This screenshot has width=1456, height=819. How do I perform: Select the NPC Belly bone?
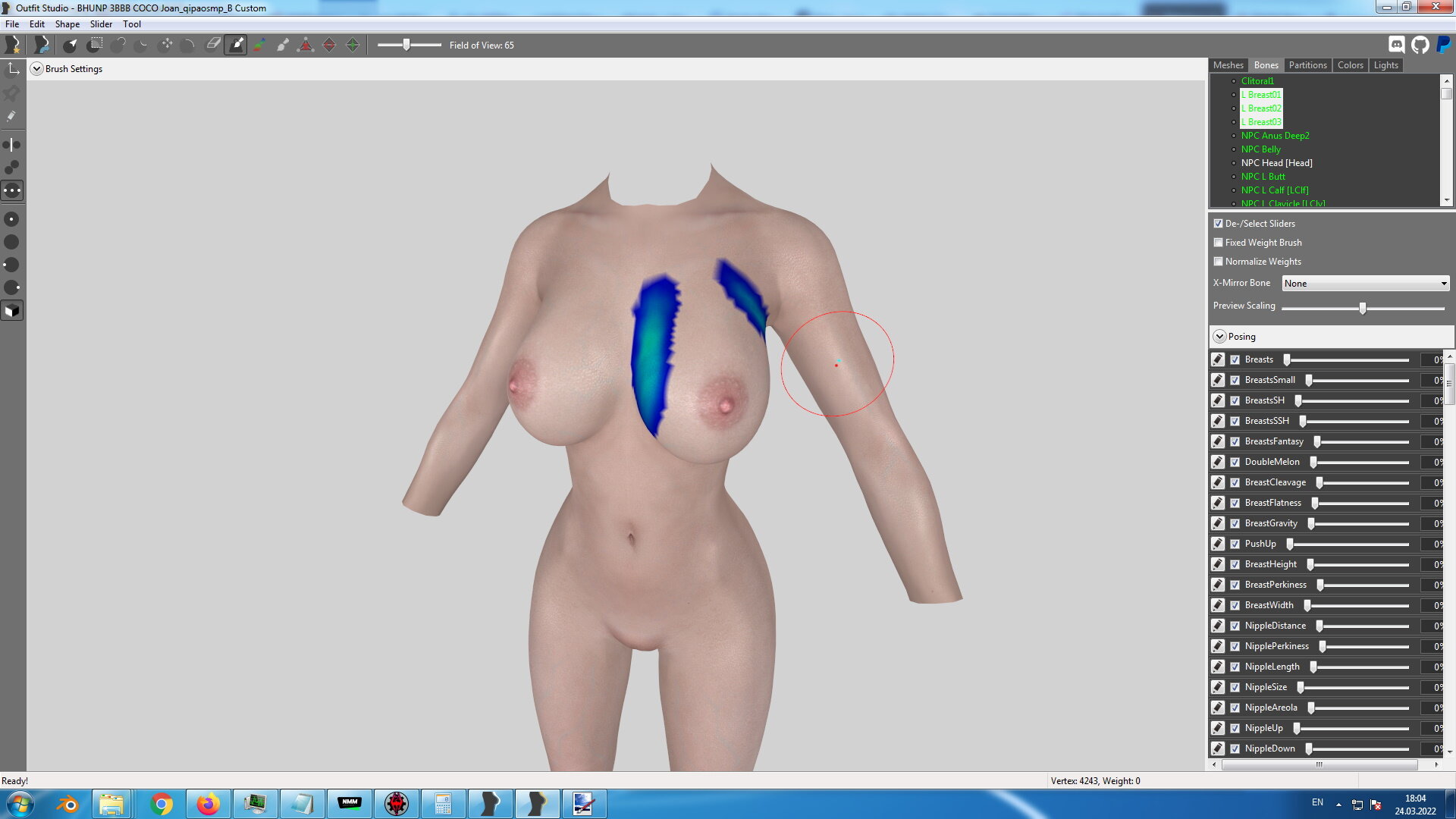click(1260, 149)
